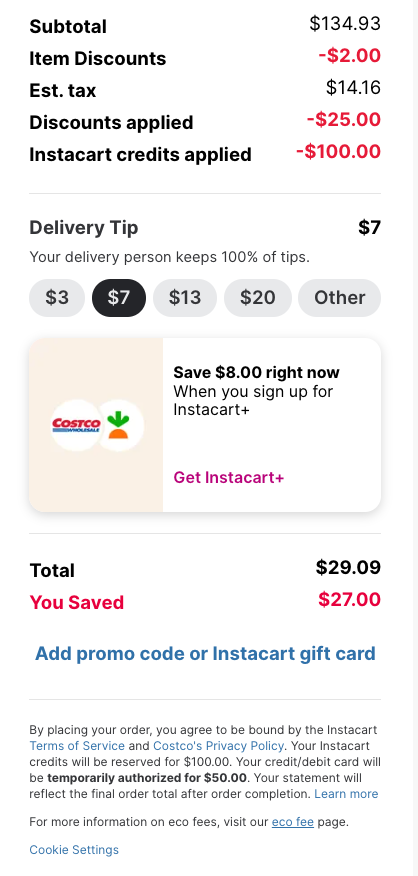Choose the $20 tip amount
The height and width of the screenshot is (876, 418).
[258, 298]
